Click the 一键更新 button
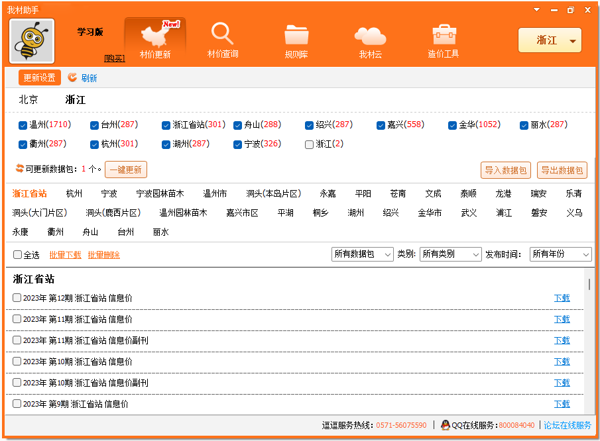This screenshot has width=600, height=441. (x=126, y=170)
